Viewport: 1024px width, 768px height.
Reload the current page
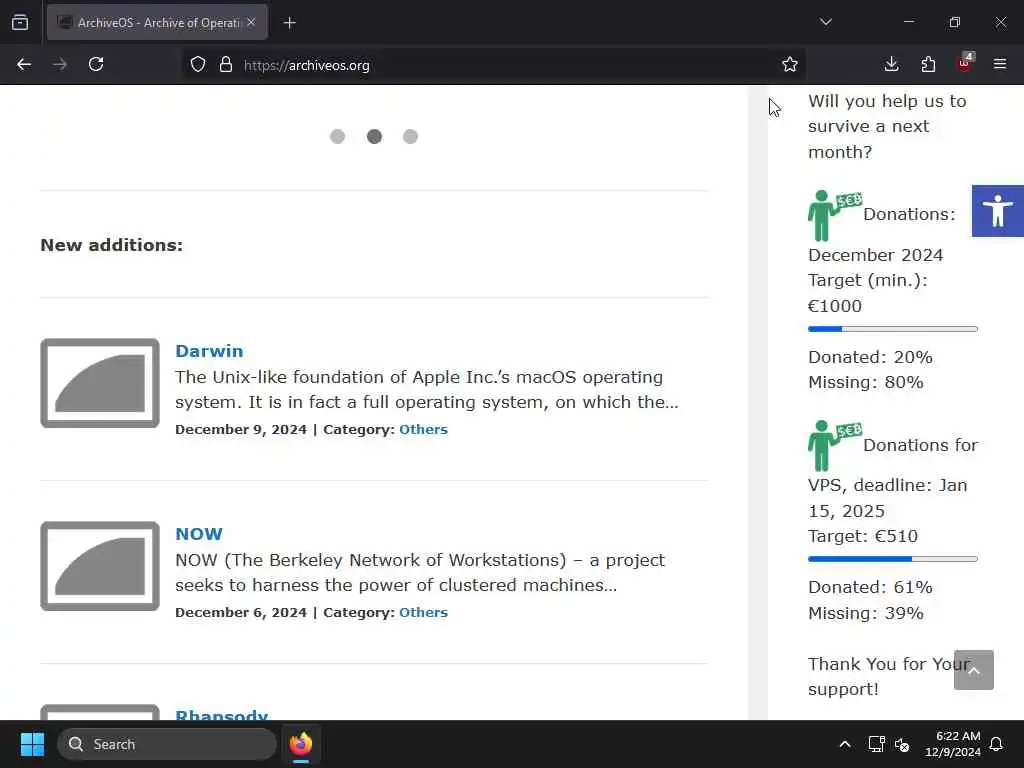pyautogui.click(x=96, y=65)
